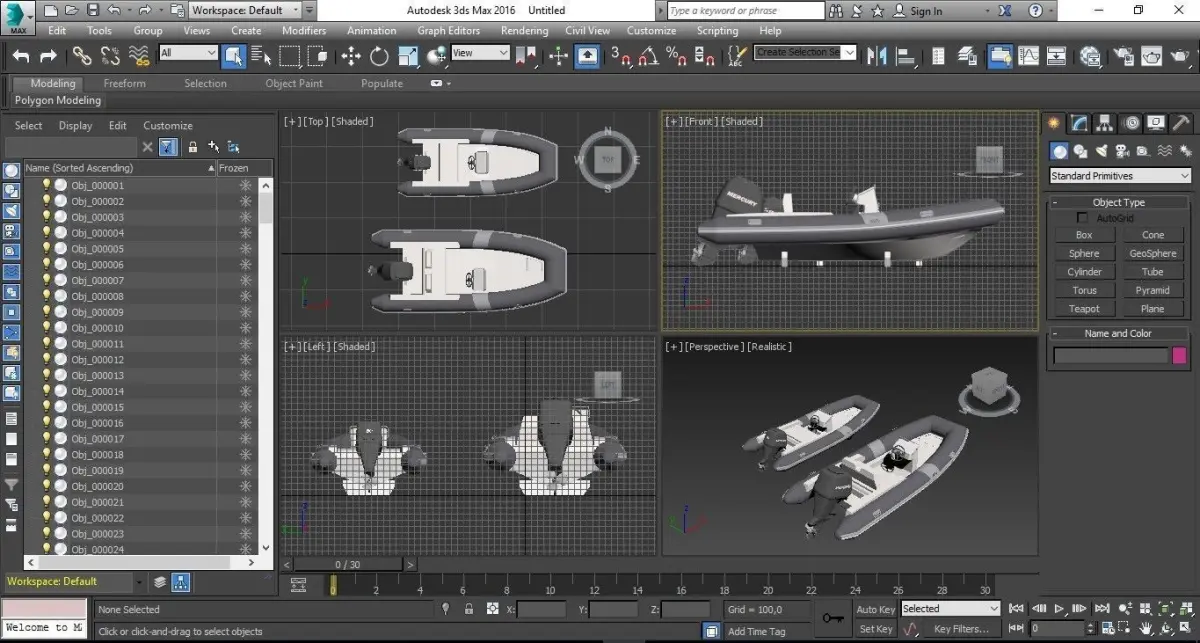Viewport: 1200px width, 643px height.
Task: Open the Hierarchy tab in command panel
Action: (1105, 123)
